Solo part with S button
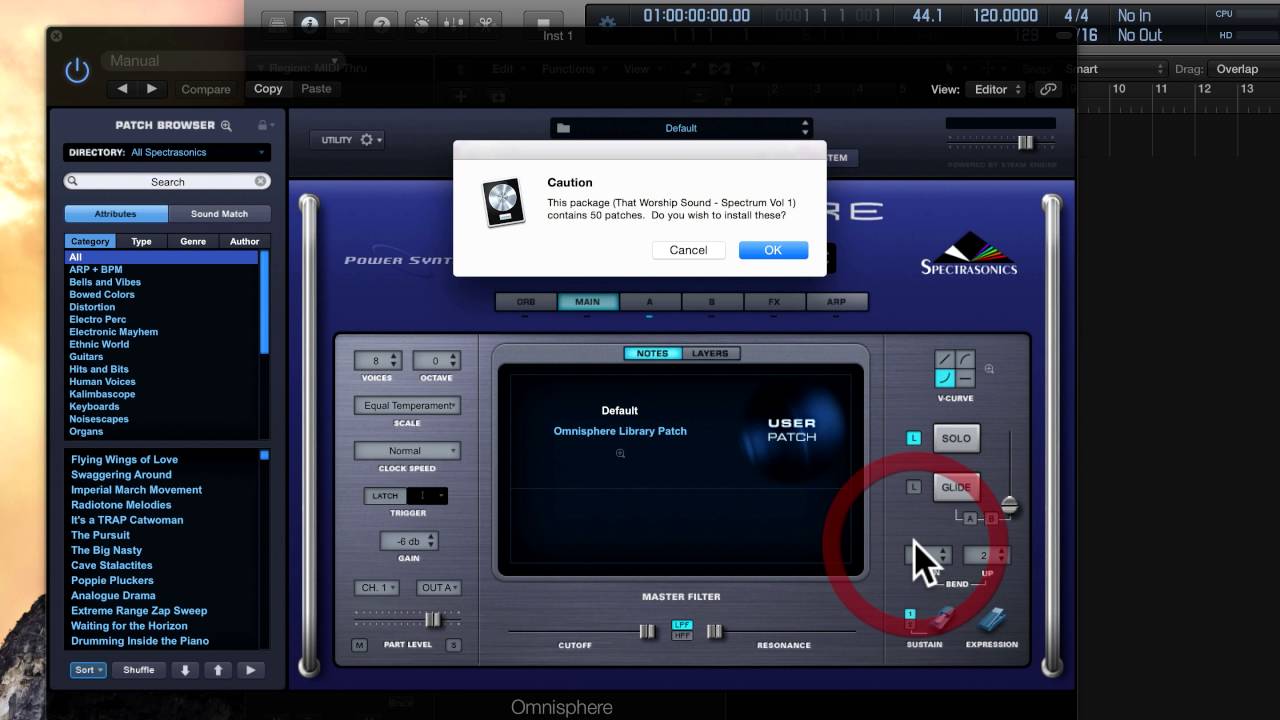Viewport: 1280px width, 720px height. point(453,645)
